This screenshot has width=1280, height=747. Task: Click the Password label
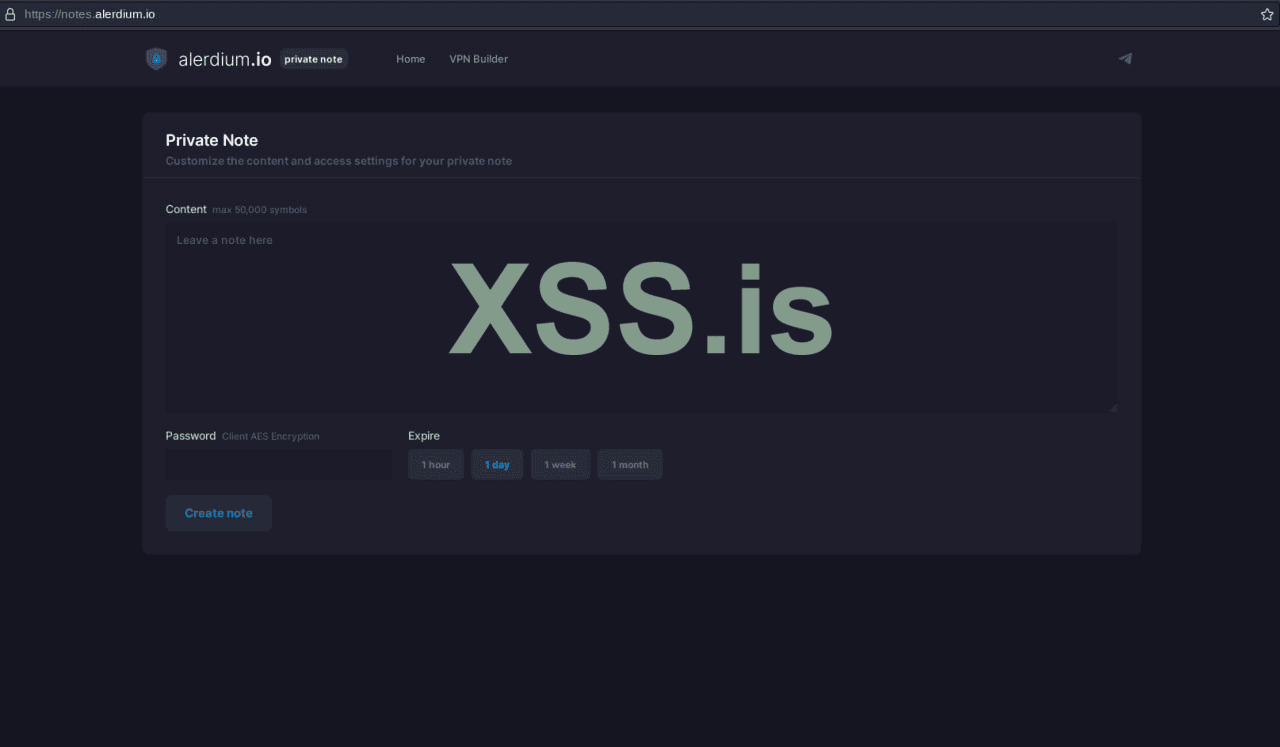point(191,436)
